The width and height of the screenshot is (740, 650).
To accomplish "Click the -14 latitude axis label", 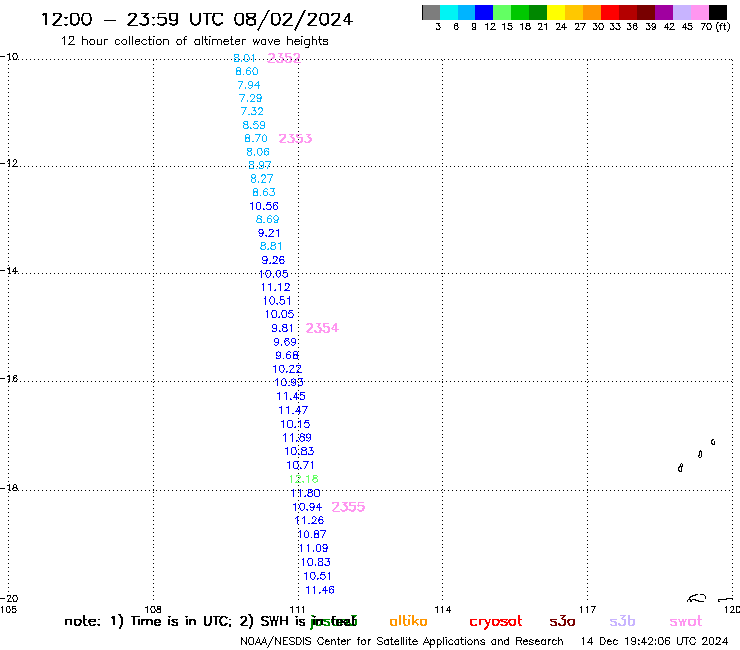I will (x=9, y=270).
